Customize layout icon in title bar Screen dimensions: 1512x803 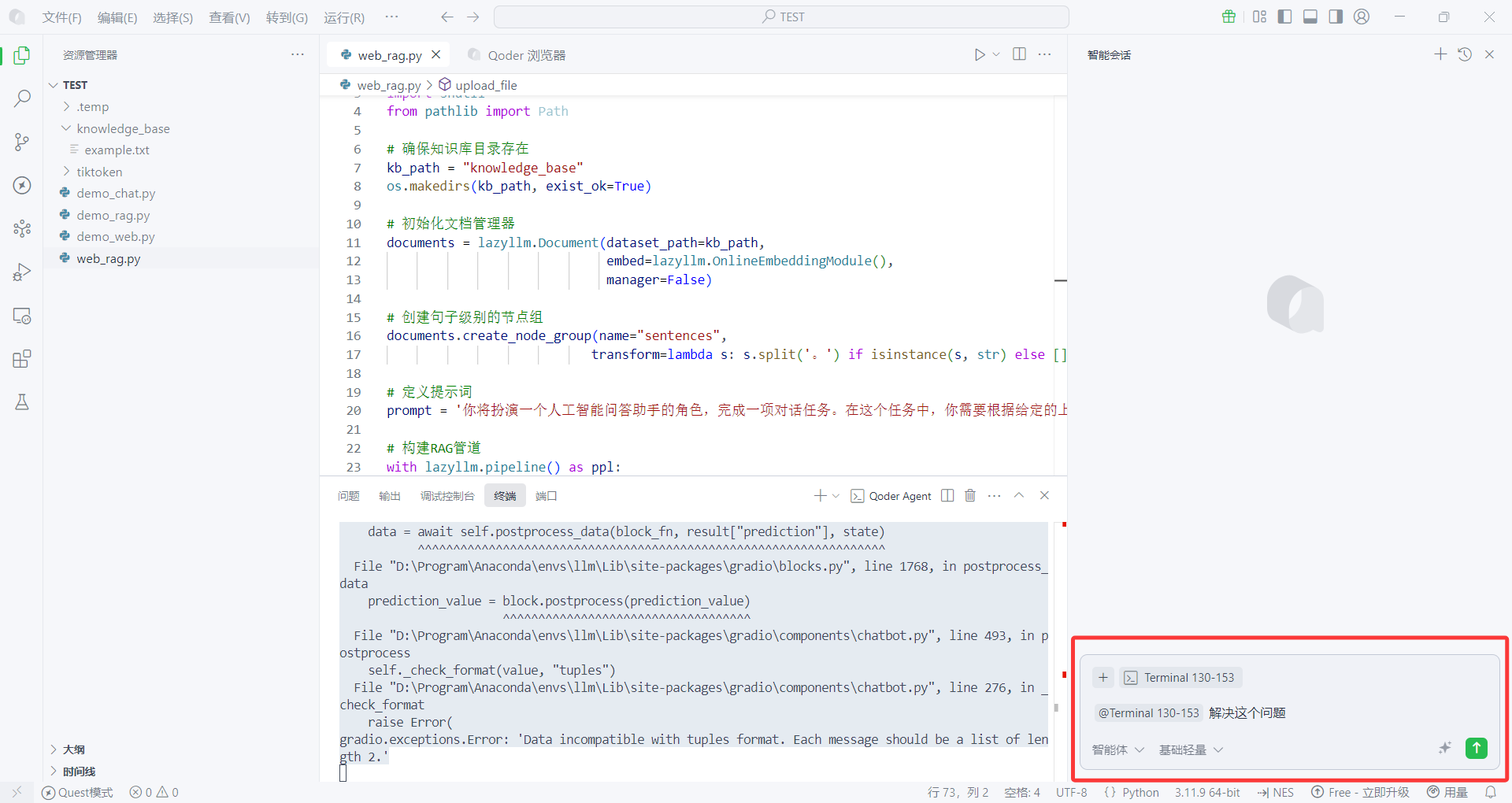[1259, 17]
